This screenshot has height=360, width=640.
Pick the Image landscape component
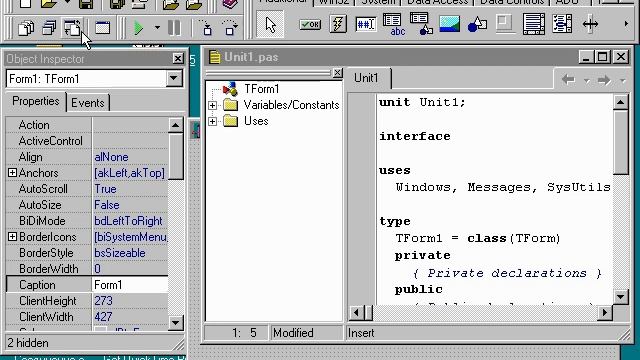click(449, 24)
